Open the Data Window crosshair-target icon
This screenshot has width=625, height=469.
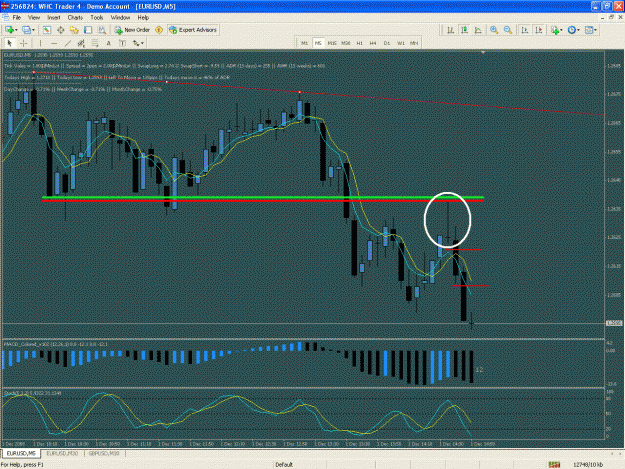[x=61, y=30]
